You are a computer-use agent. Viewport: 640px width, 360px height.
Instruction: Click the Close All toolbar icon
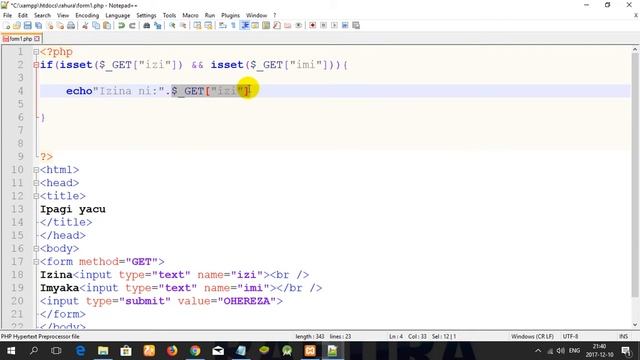(60, 25)
